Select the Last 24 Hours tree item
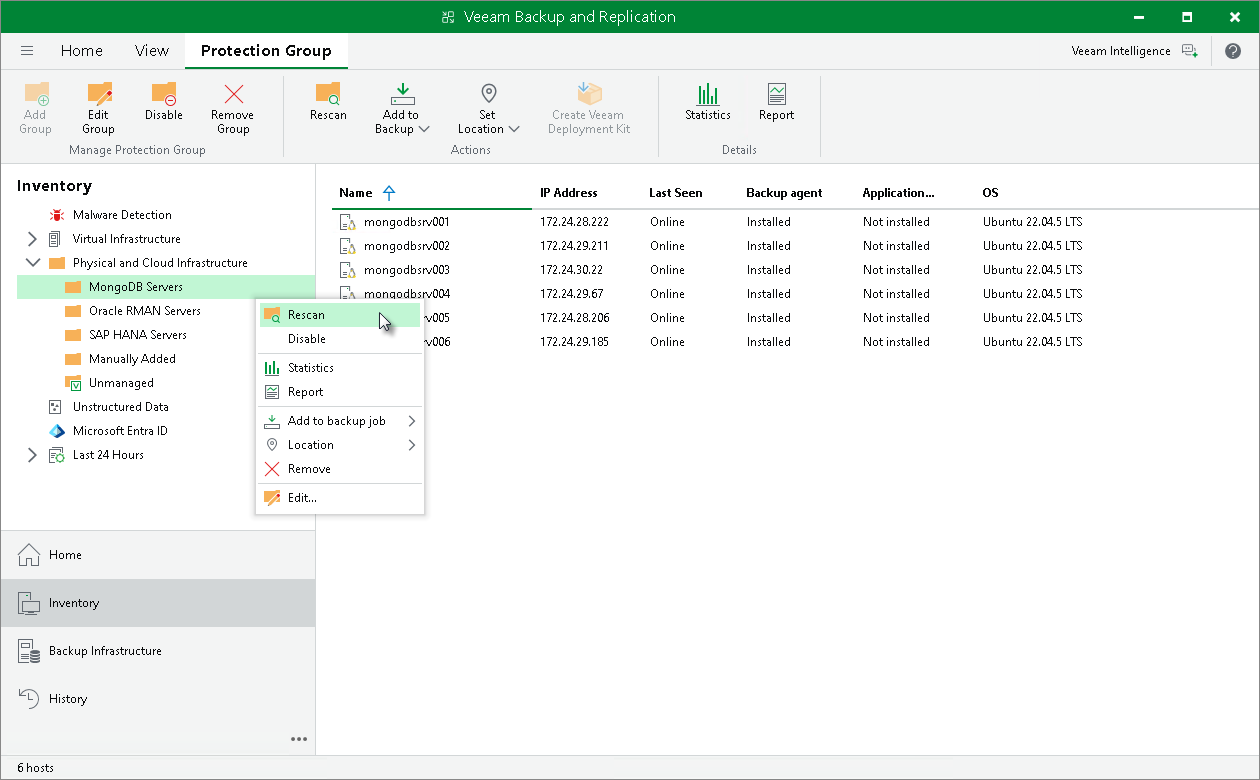Viewport: 1260px width, 780px height. [108, 455]
